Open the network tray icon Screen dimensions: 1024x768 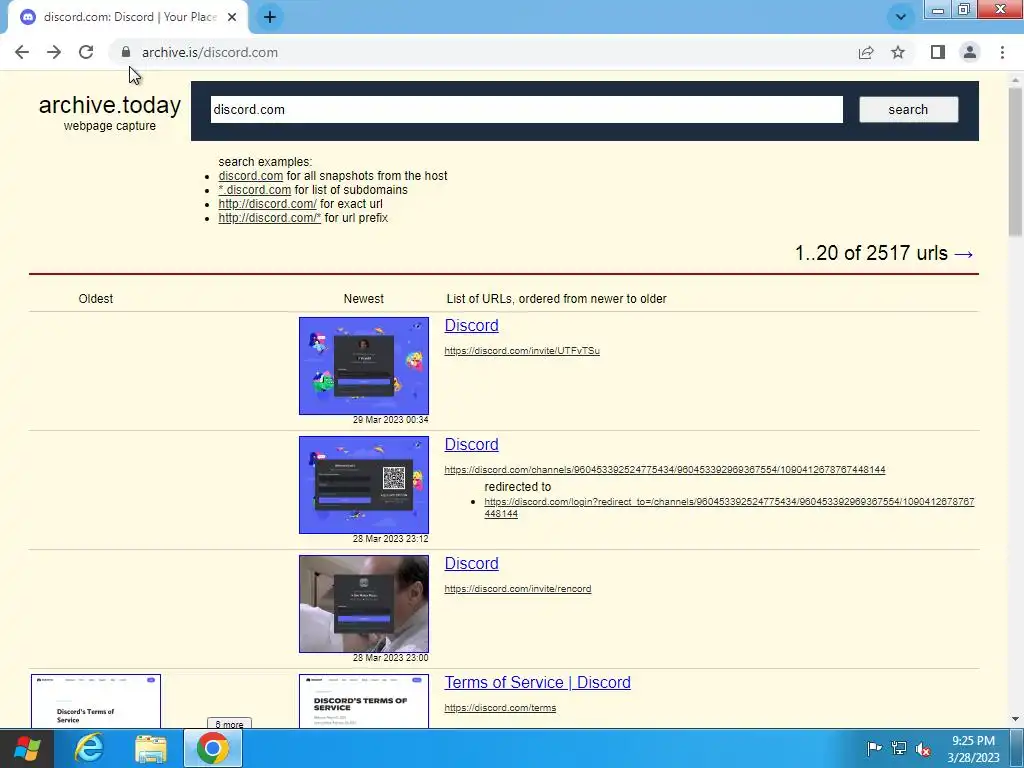coord(899,748)
